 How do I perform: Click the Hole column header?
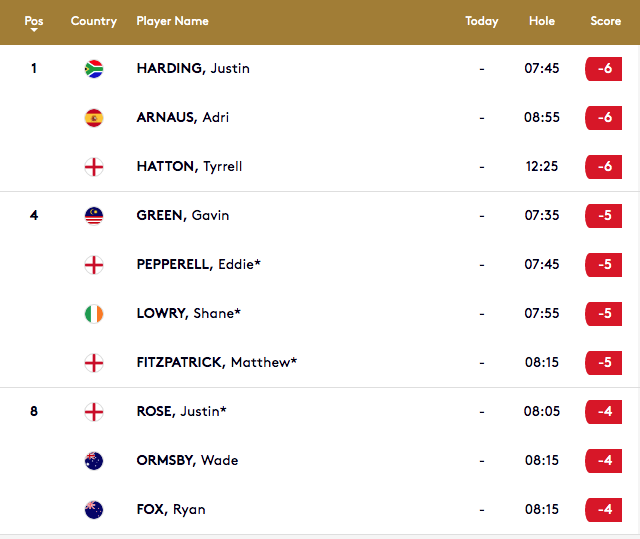(x=542, y=21)
